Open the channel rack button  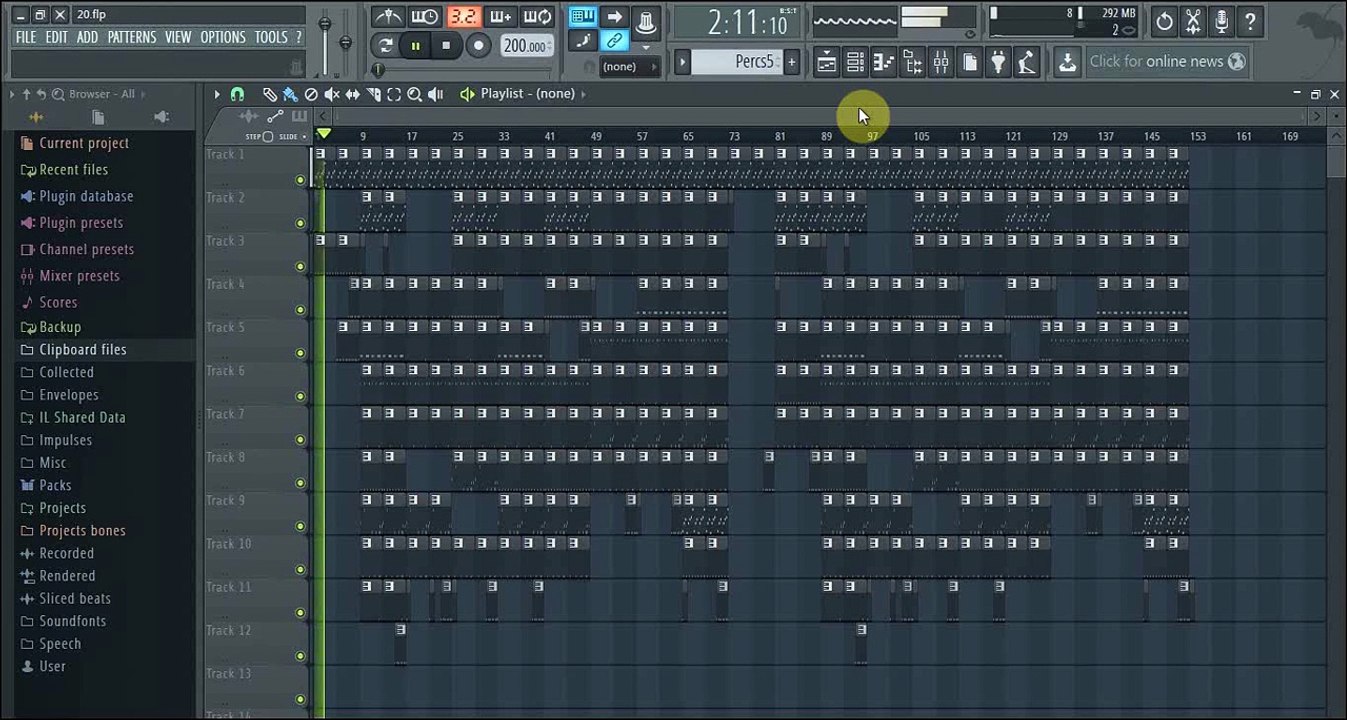tap(855, 62)
